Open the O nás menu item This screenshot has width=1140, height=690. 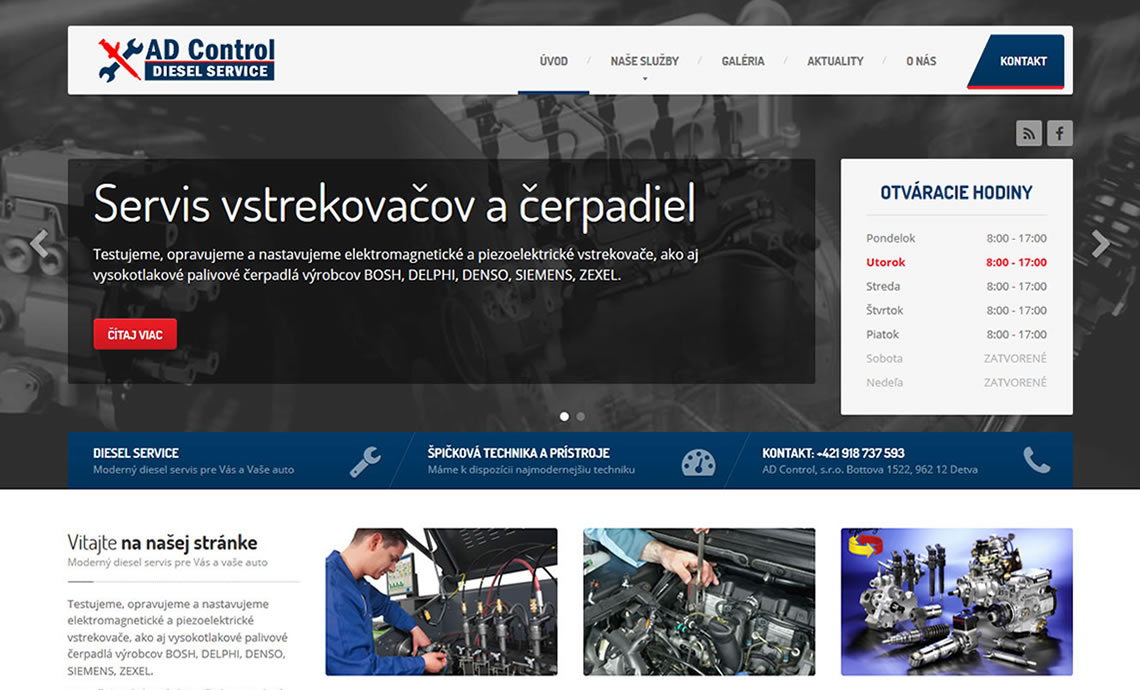[921, 61]
